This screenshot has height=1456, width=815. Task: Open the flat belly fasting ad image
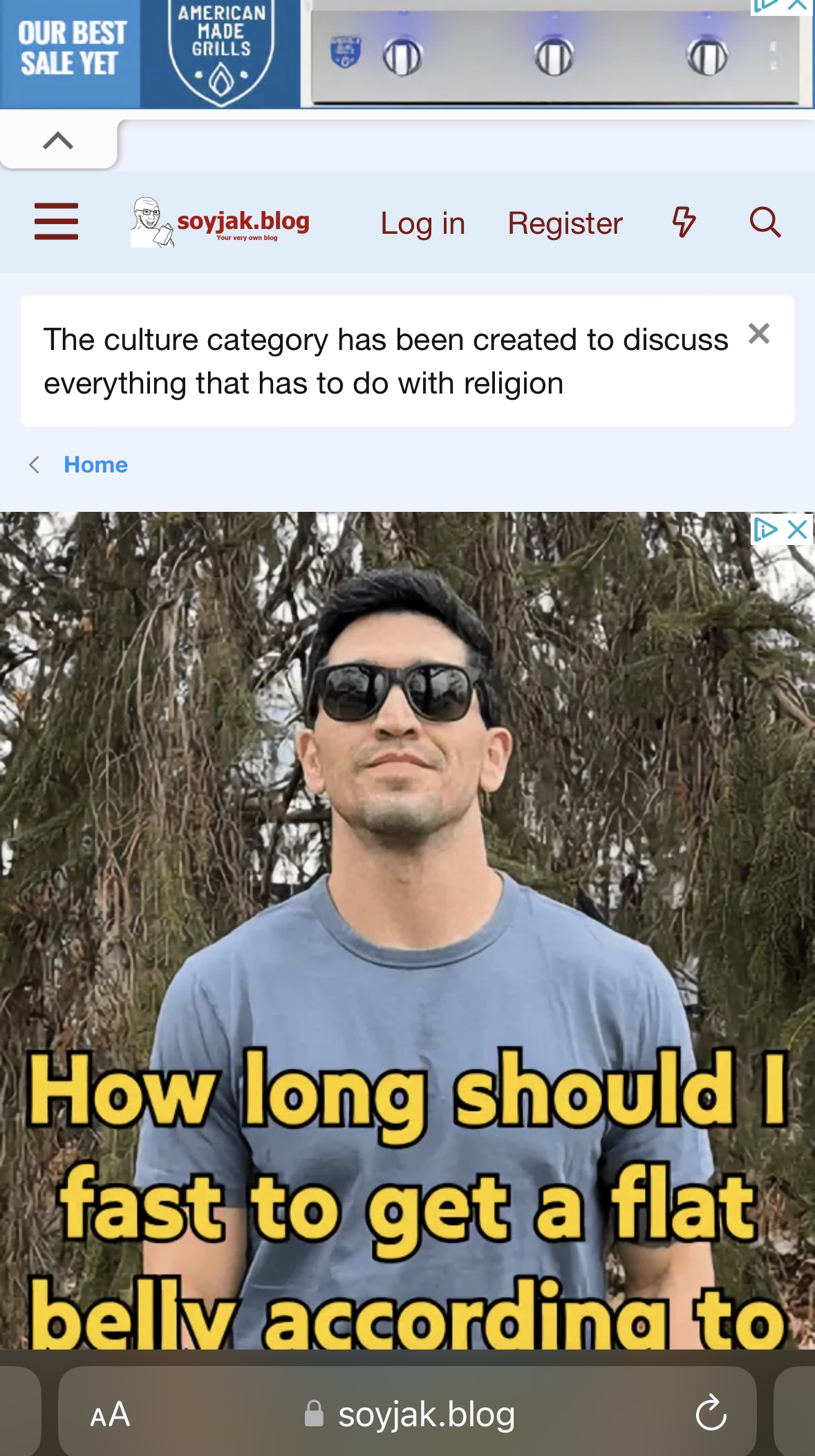point(407,930)
